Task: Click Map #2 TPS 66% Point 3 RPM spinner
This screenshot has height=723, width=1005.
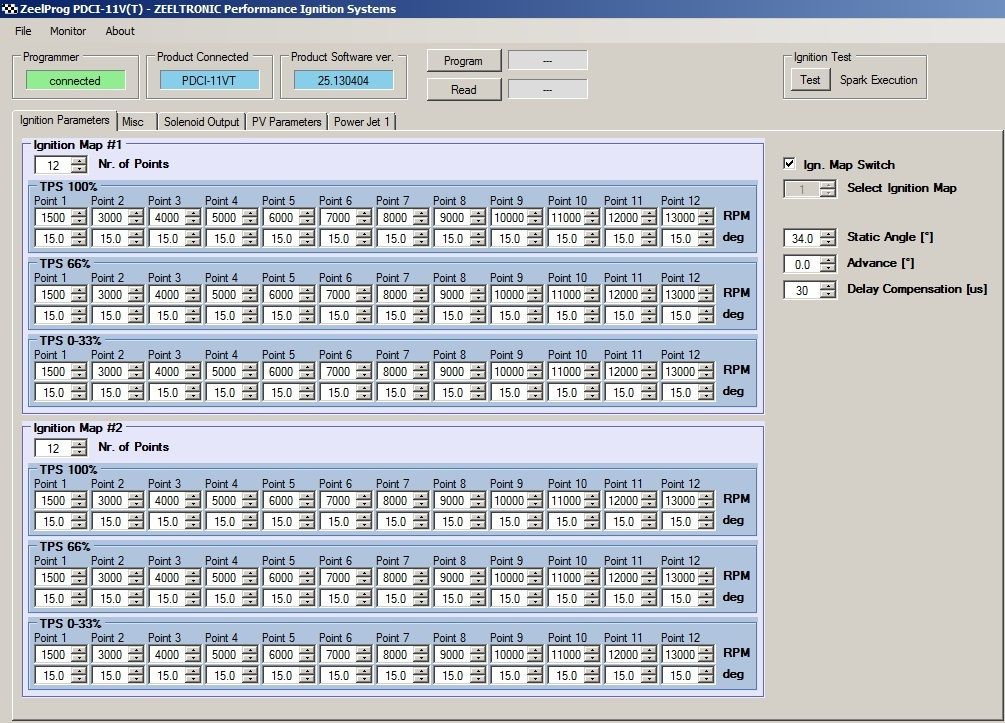Action: pyautogui.click(x=193, y=578)
